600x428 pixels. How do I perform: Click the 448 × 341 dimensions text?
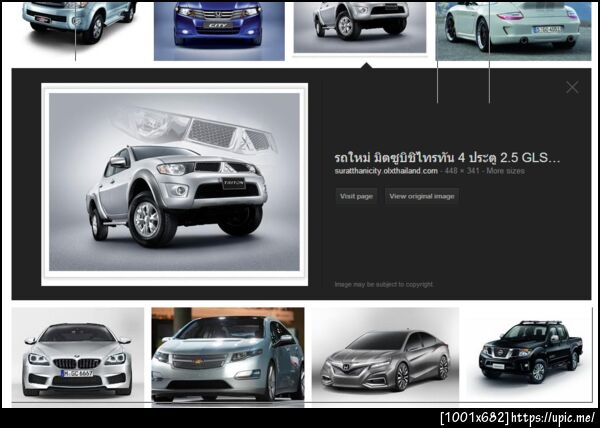[x=462, y=171]
